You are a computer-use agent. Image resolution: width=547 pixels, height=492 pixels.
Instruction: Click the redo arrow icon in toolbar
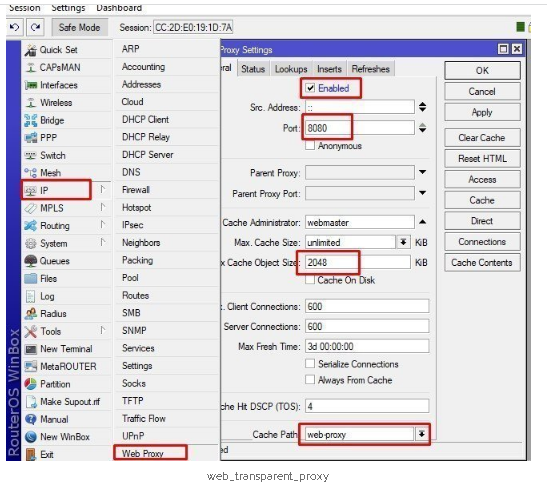click(35, 27)
